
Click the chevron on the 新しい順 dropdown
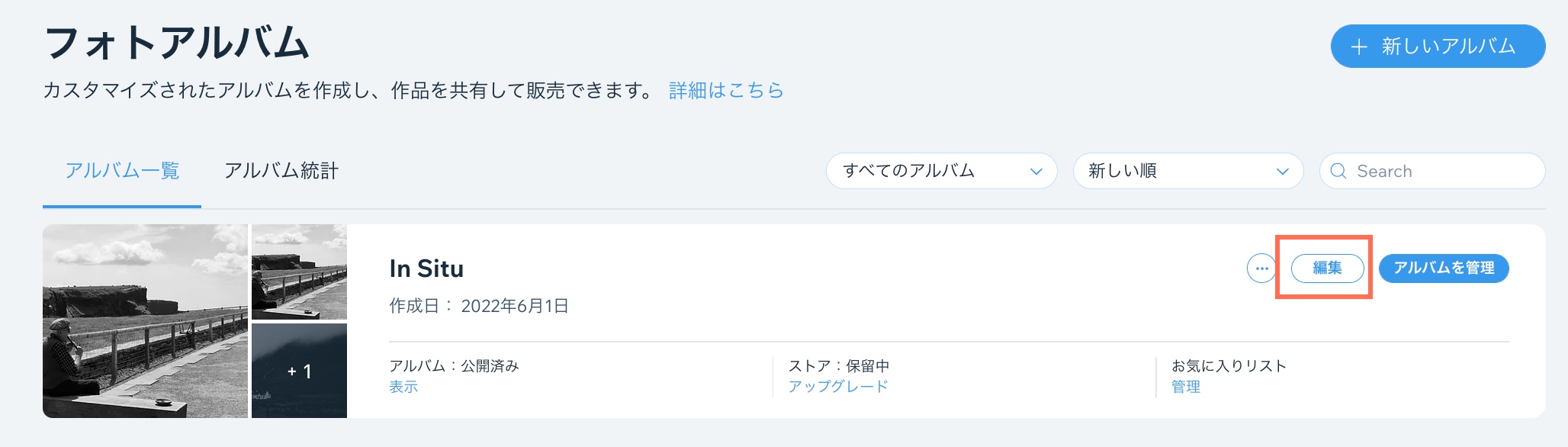[x=1283, y=172]
